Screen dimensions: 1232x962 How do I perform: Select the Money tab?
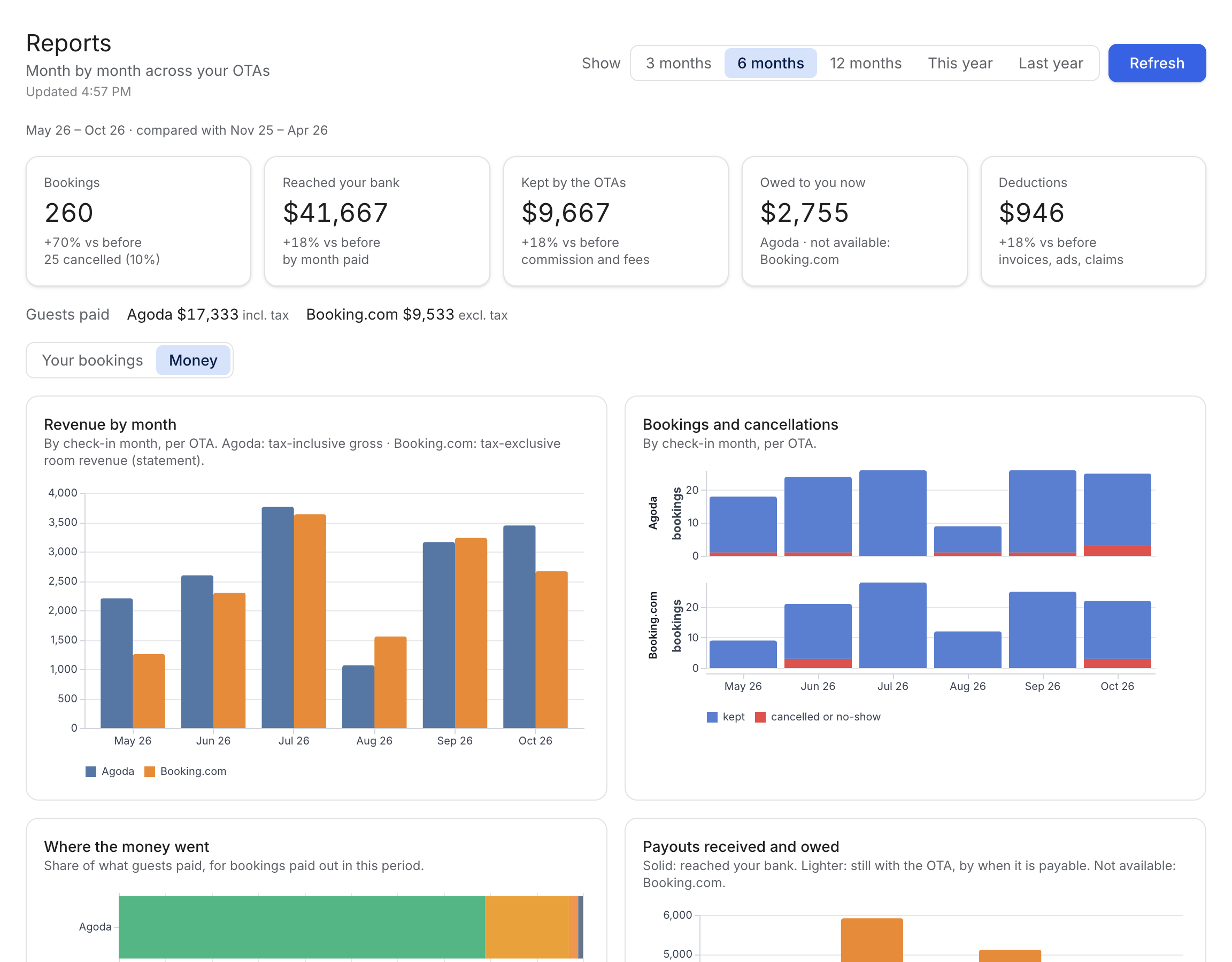[193, 360]
